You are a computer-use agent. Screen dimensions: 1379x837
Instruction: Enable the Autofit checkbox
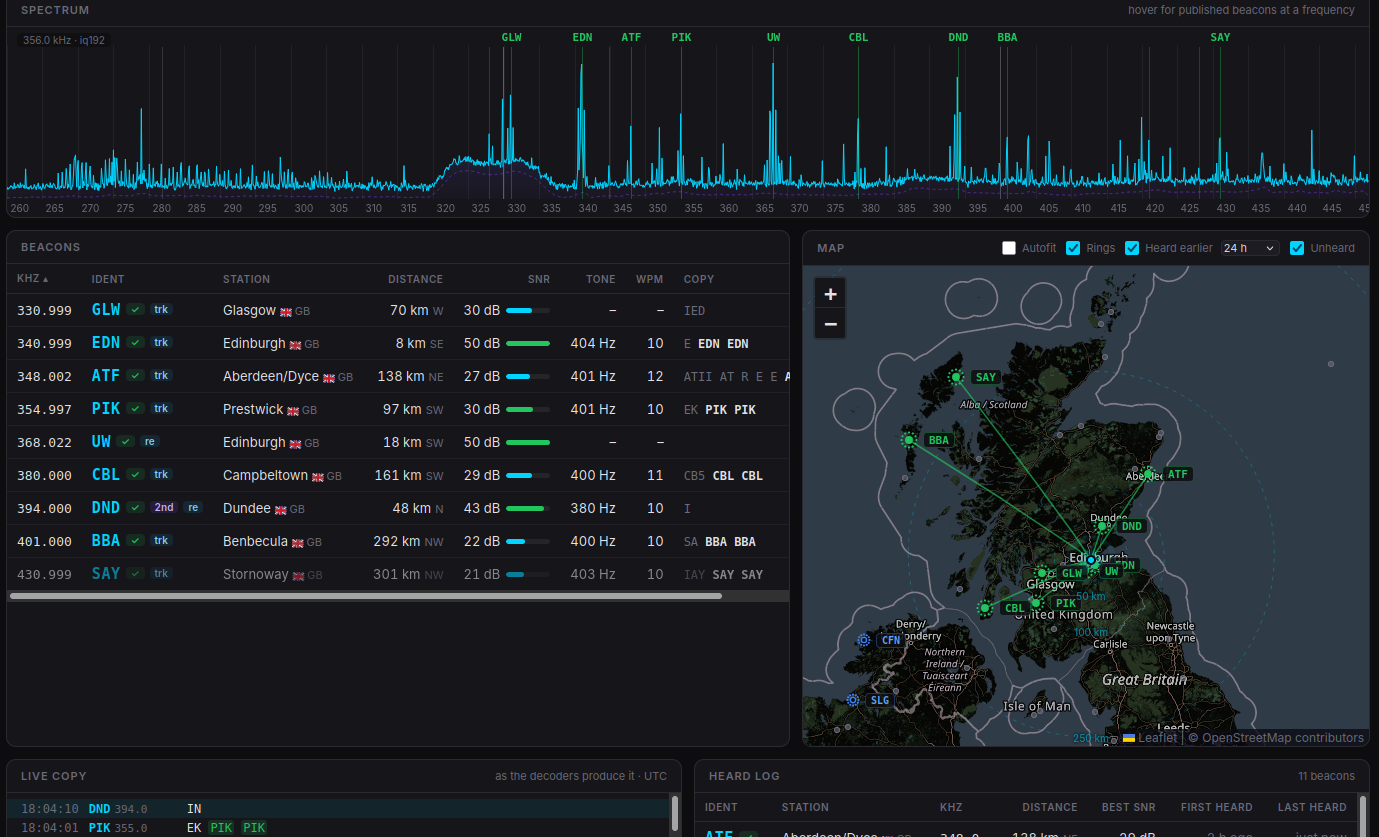[x=1009, y=248]
